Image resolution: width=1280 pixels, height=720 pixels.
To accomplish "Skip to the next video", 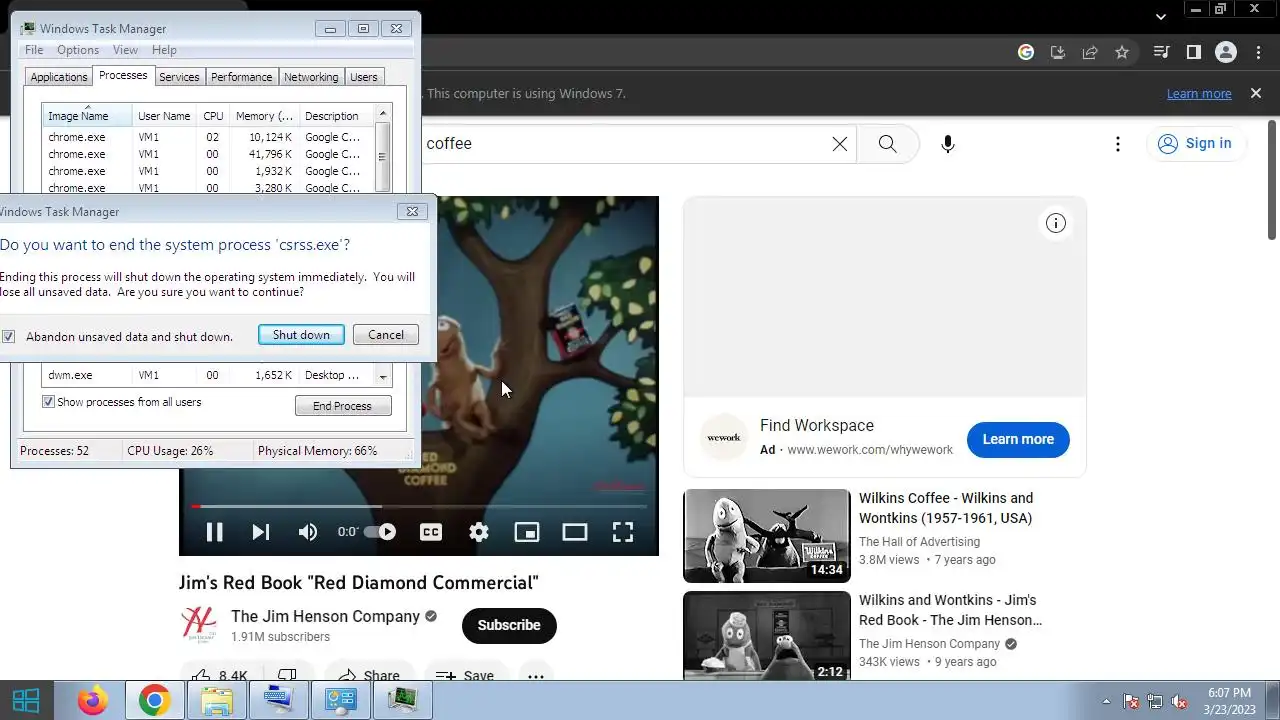I will pos(260,532).
